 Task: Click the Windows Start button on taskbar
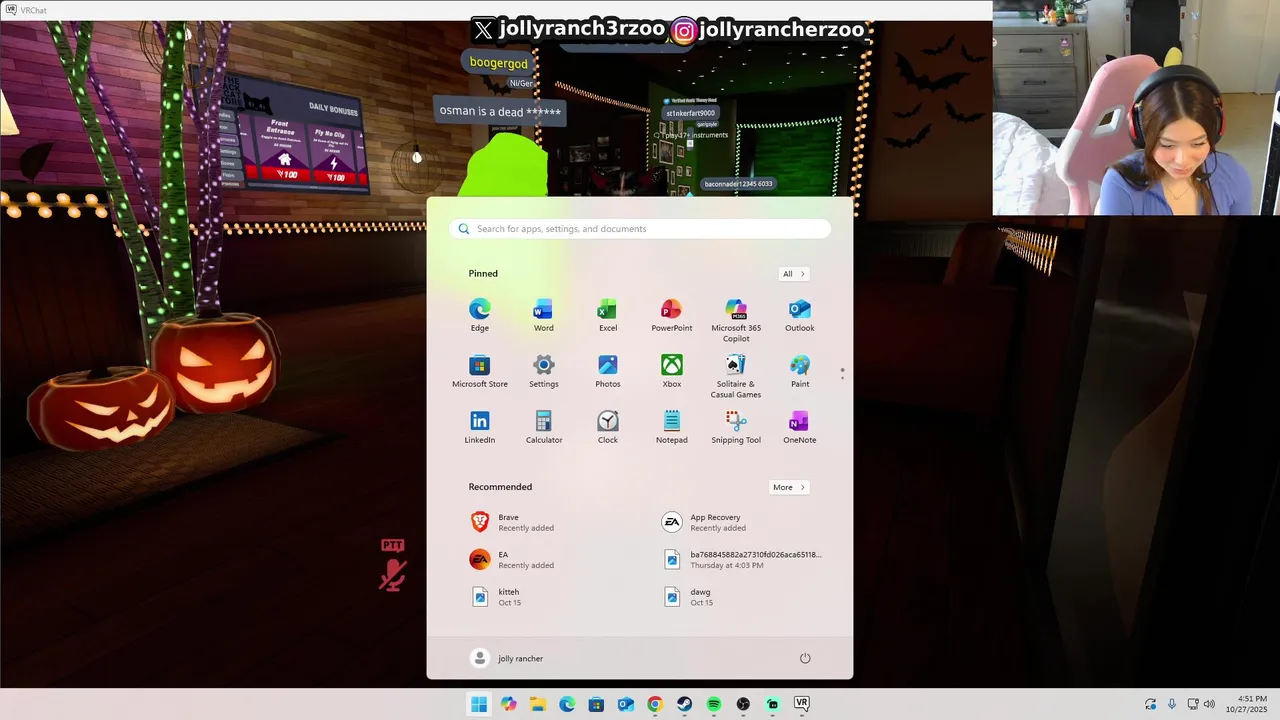[479, 704]
